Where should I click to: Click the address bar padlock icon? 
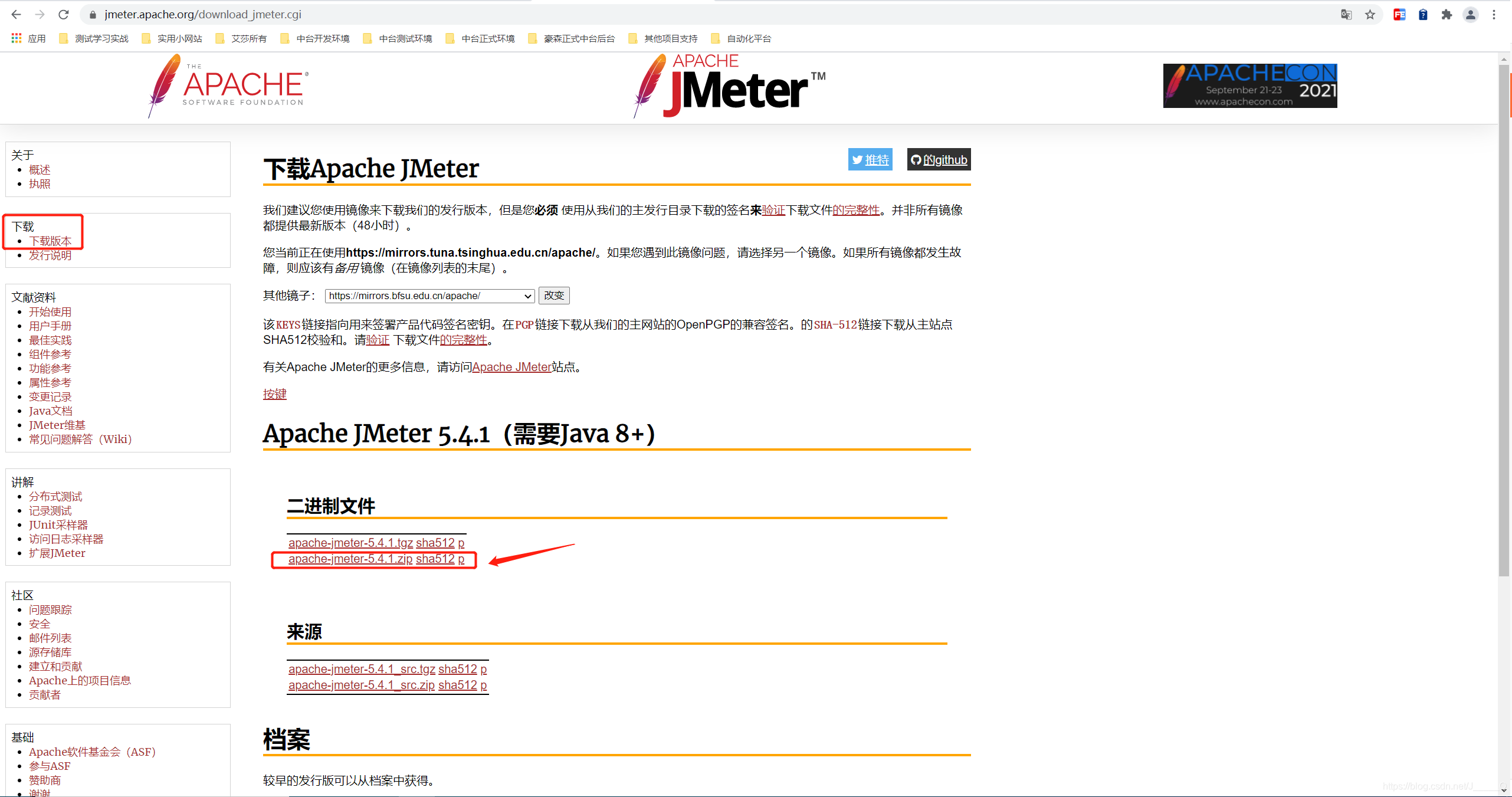coord(93,15)
